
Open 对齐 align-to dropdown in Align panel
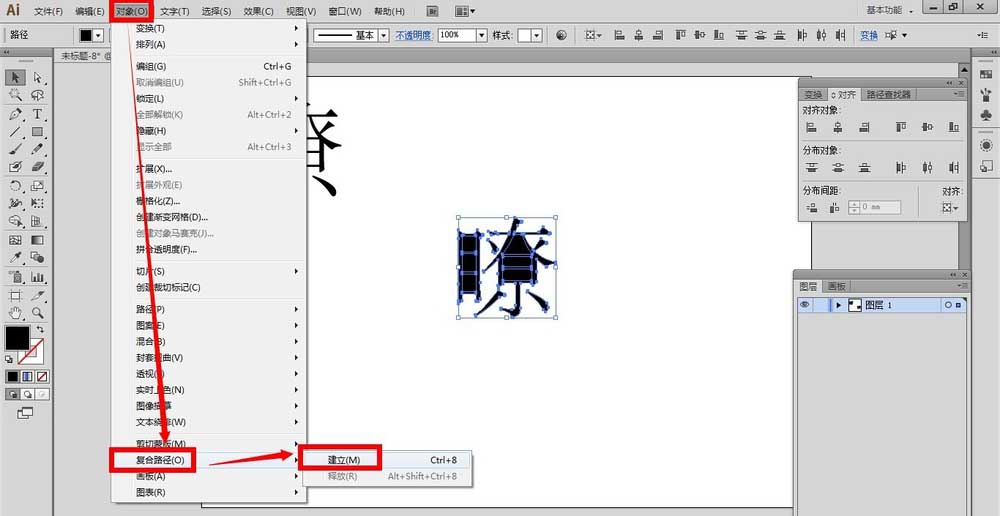click(x=951, y=207)
